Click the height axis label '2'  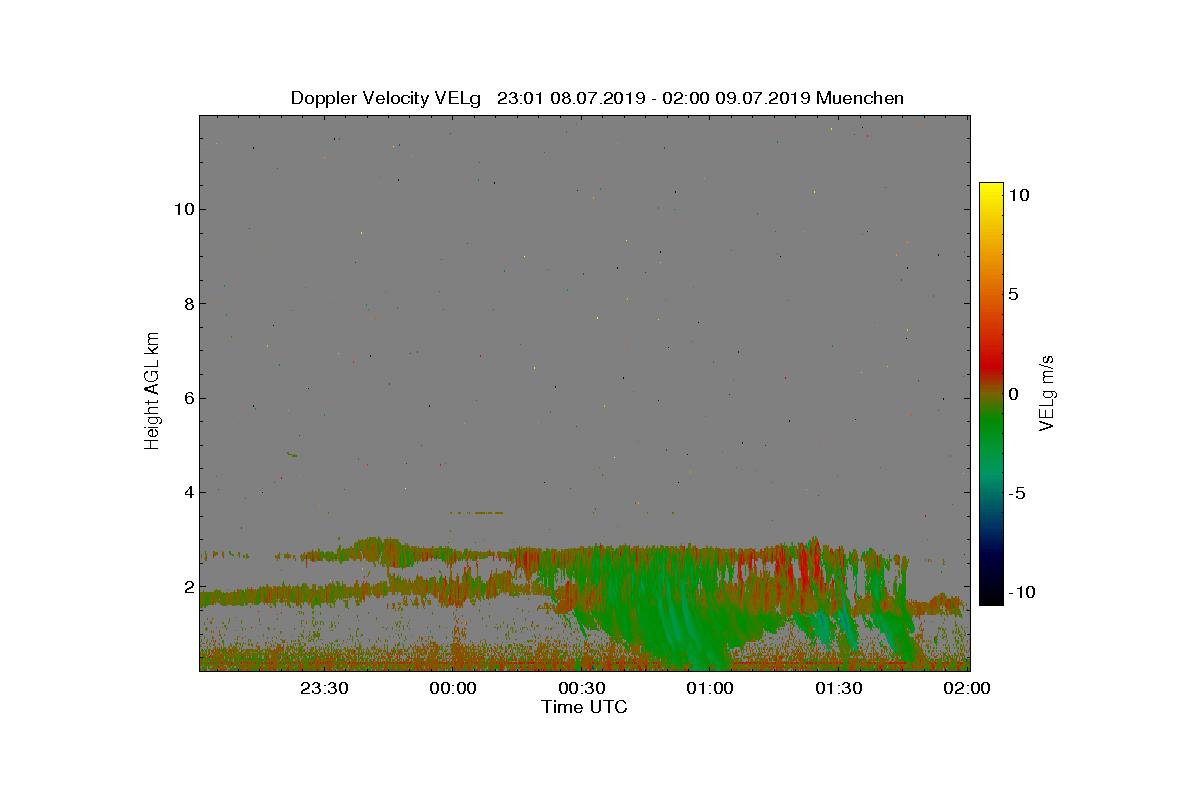[x=187, y=587]
